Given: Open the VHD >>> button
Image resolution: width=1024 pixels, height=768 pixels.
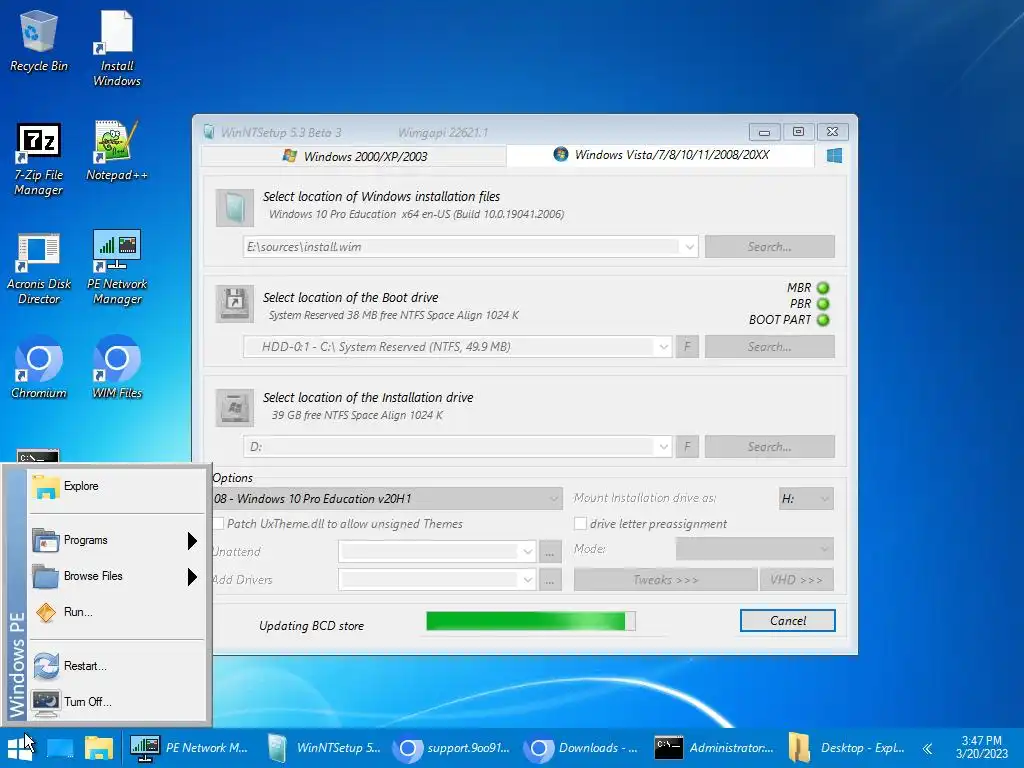Looking at the screenshot, I should [x=797, y=580].
